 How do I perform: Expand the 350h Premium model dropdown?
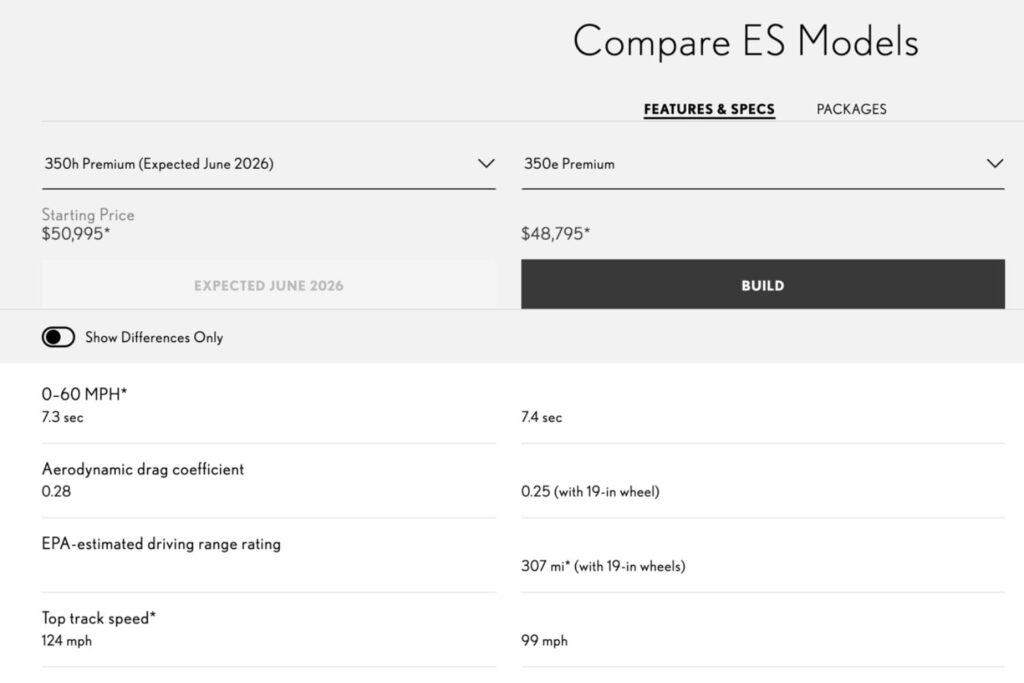[268, 164]
